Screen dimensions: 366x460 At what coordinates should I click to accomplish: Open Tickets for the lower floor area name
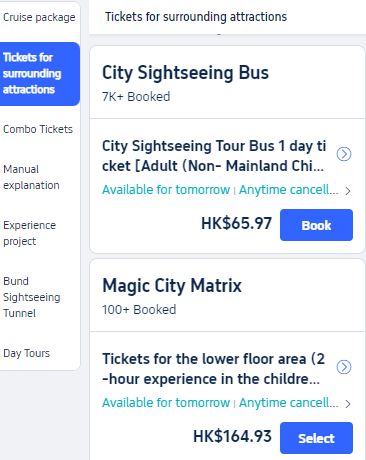tap(213, 369)
